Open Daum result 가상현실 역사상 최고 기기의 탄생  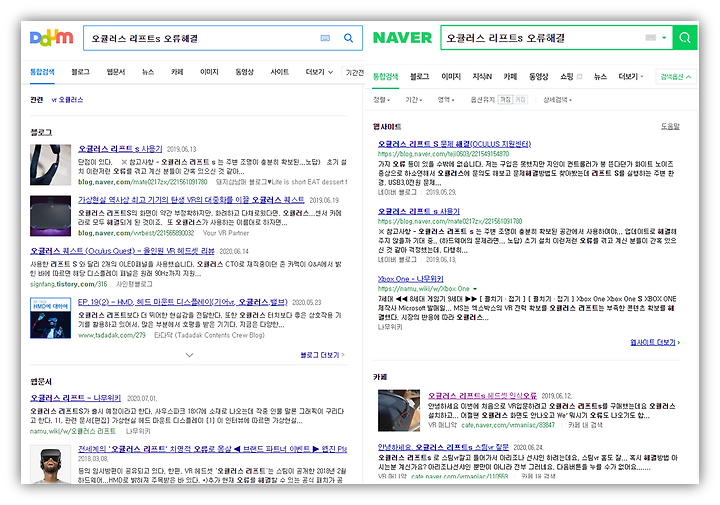191,200
